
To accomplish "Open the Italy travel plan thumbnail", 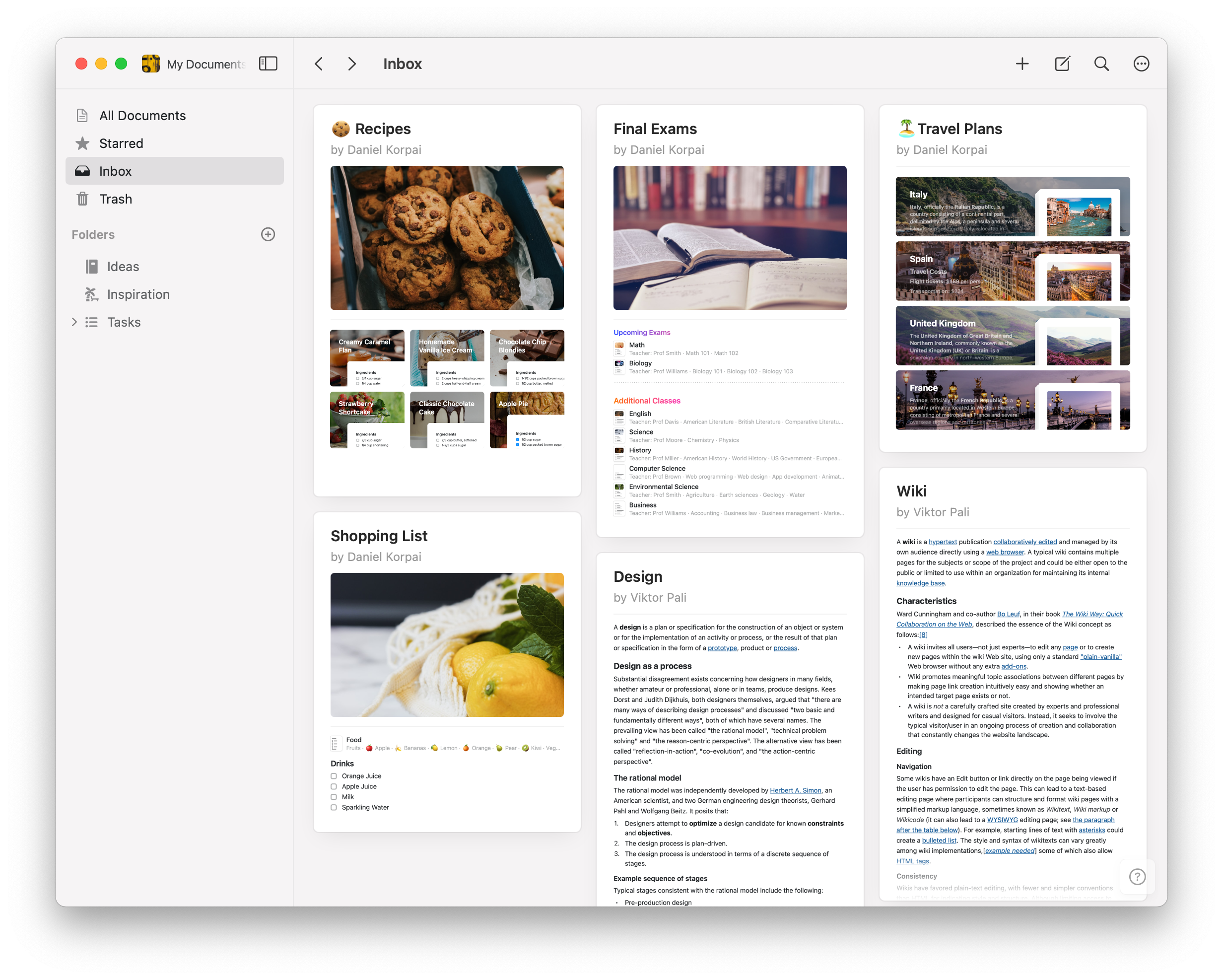I will tap(1012, 207).
